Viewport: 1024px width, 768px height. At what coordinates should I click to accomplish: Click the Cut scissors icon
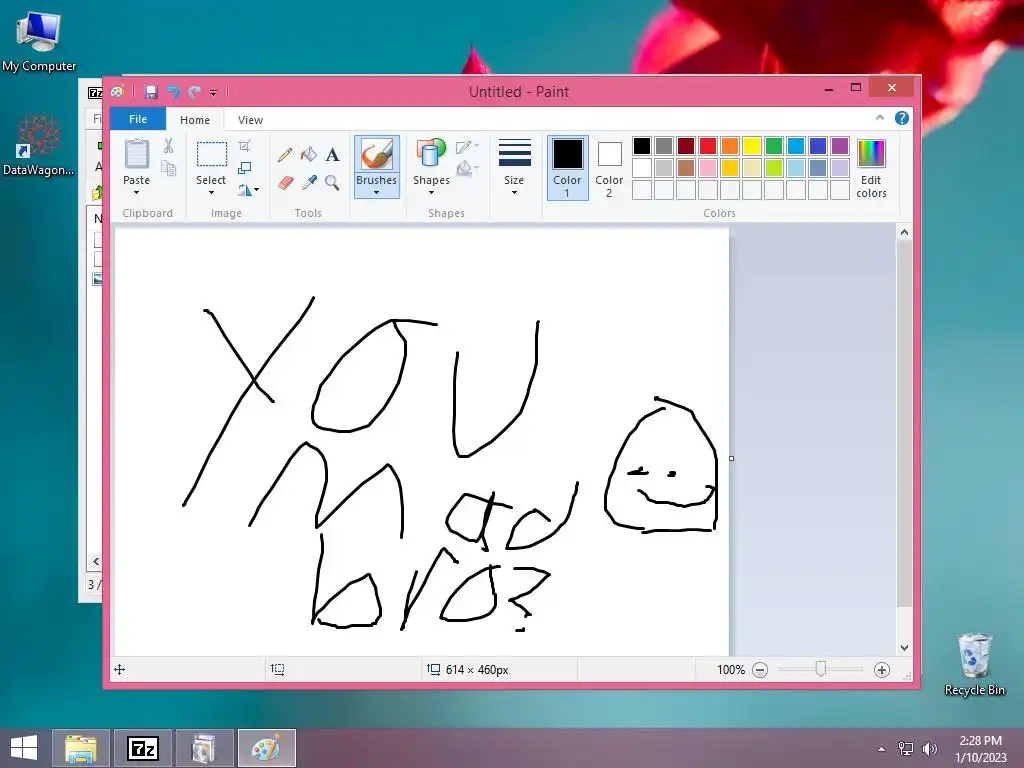pos(168,146)
